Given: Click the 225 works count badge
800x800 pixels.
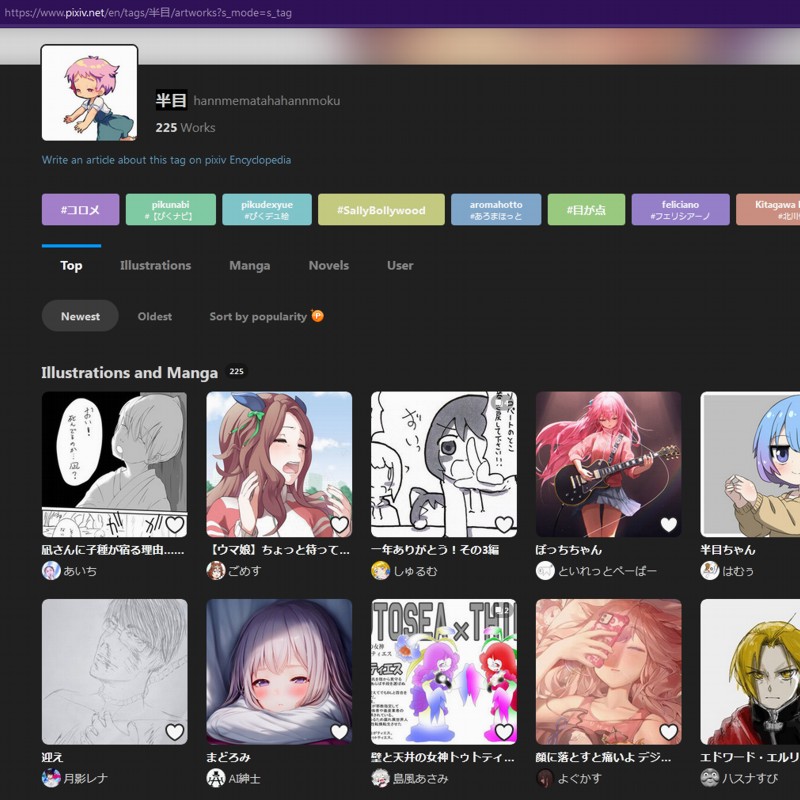Looking at the screenshot, I should coord(236,371).
